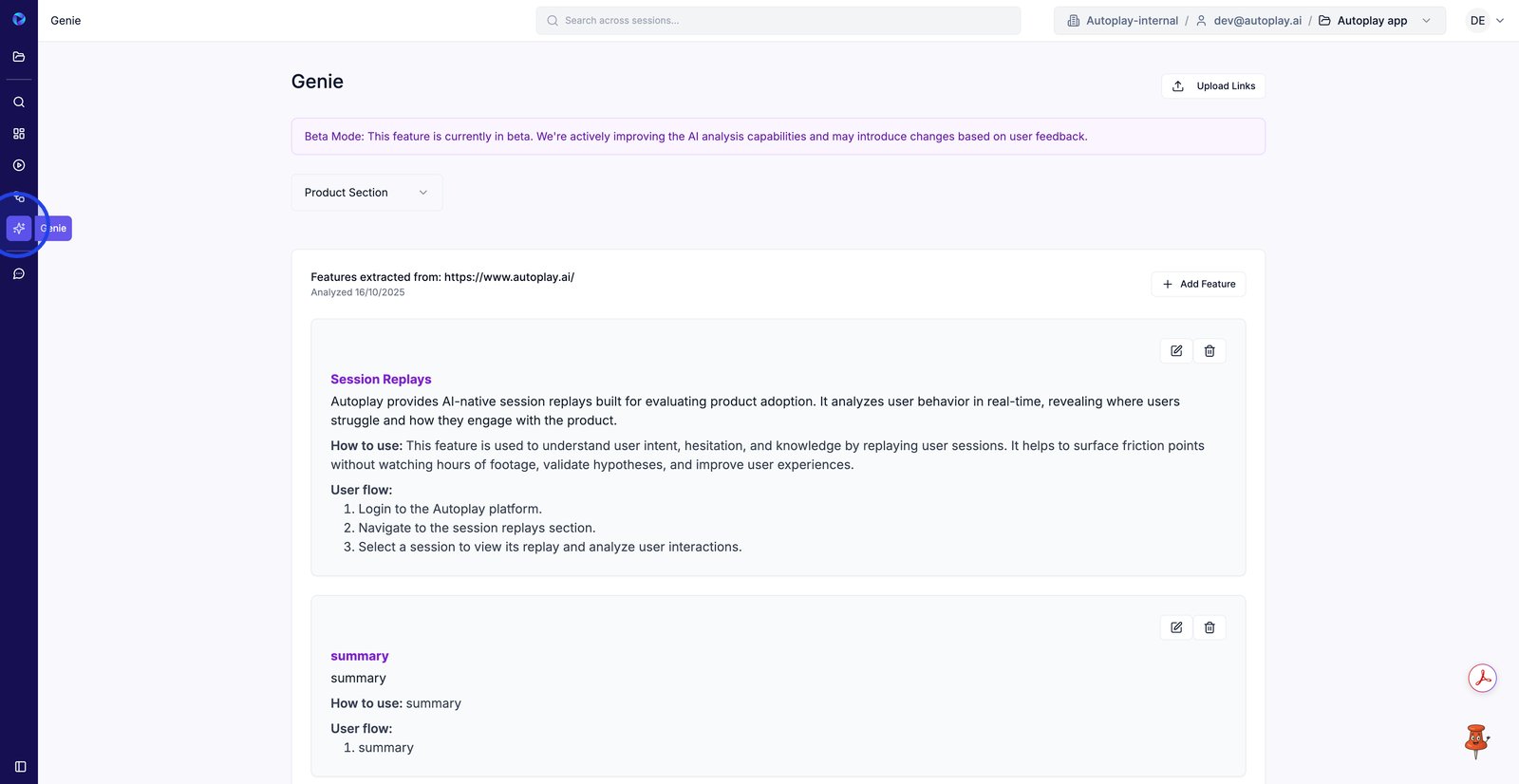Focus the Search across sessions field
Viewport: 1519px width, 784px height.
coord(778,21)
